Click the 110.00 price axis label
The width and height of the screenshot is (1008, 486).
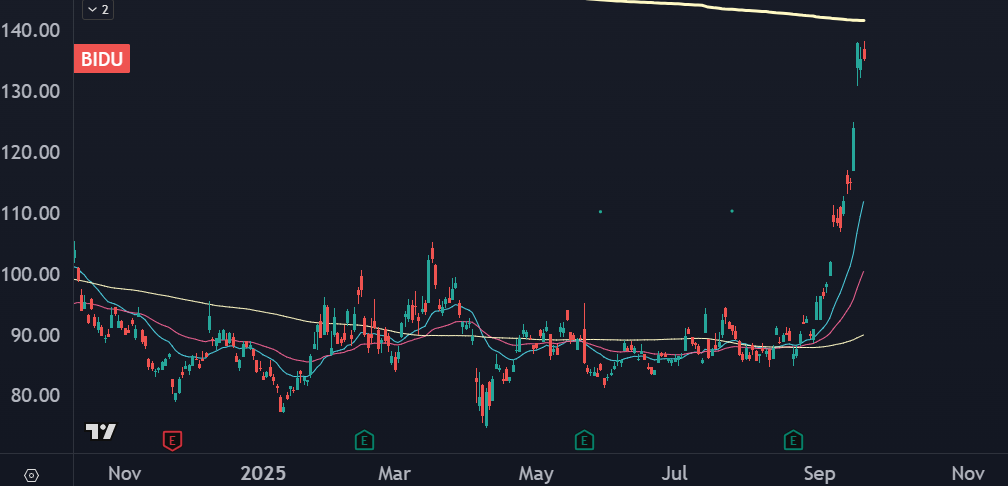pyautogui.click(x=31, y=213)
